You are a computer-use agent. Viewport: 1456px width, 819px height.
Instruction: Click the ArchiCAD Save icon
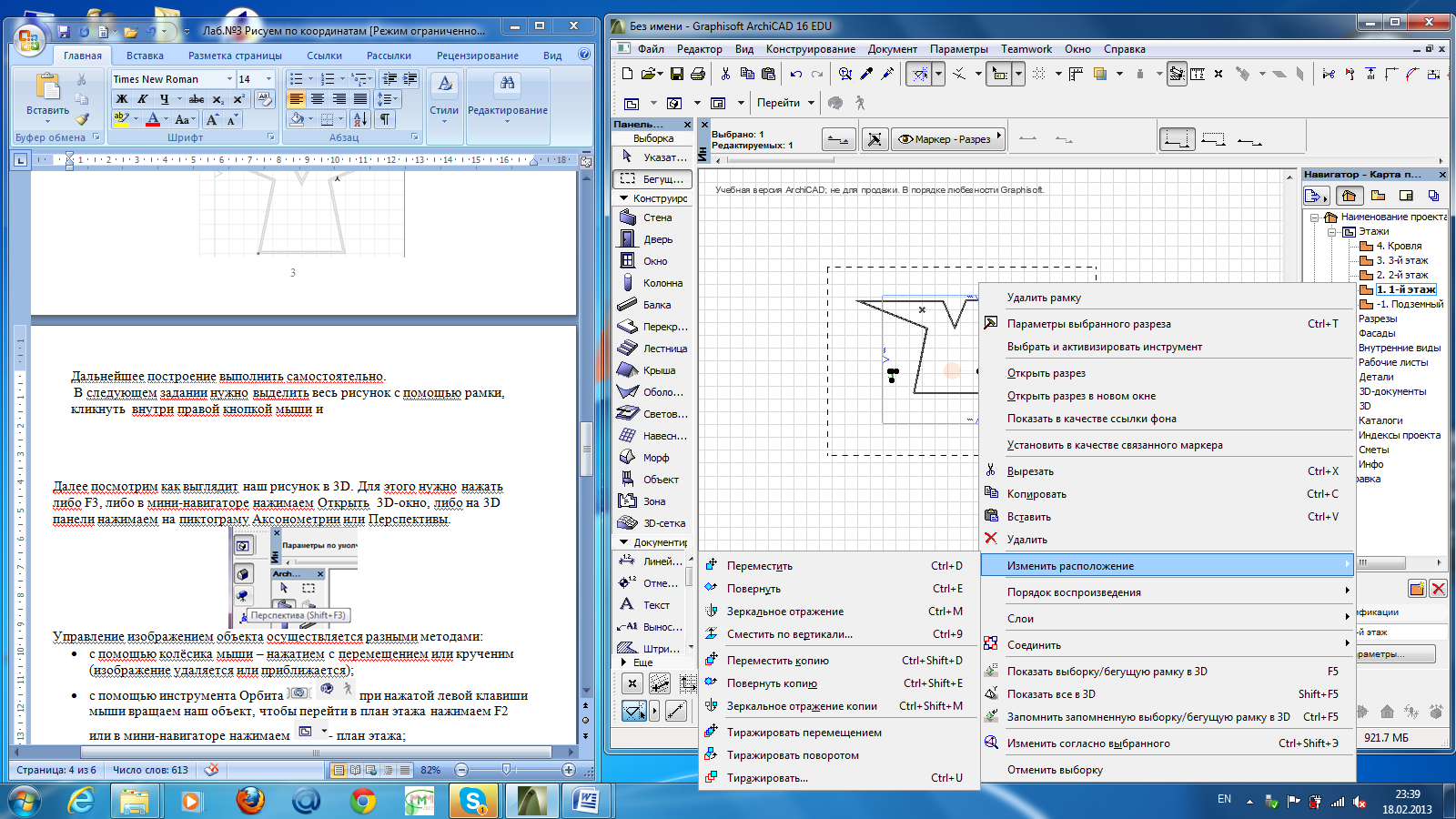pyautogui.click(x=676, y=74)
